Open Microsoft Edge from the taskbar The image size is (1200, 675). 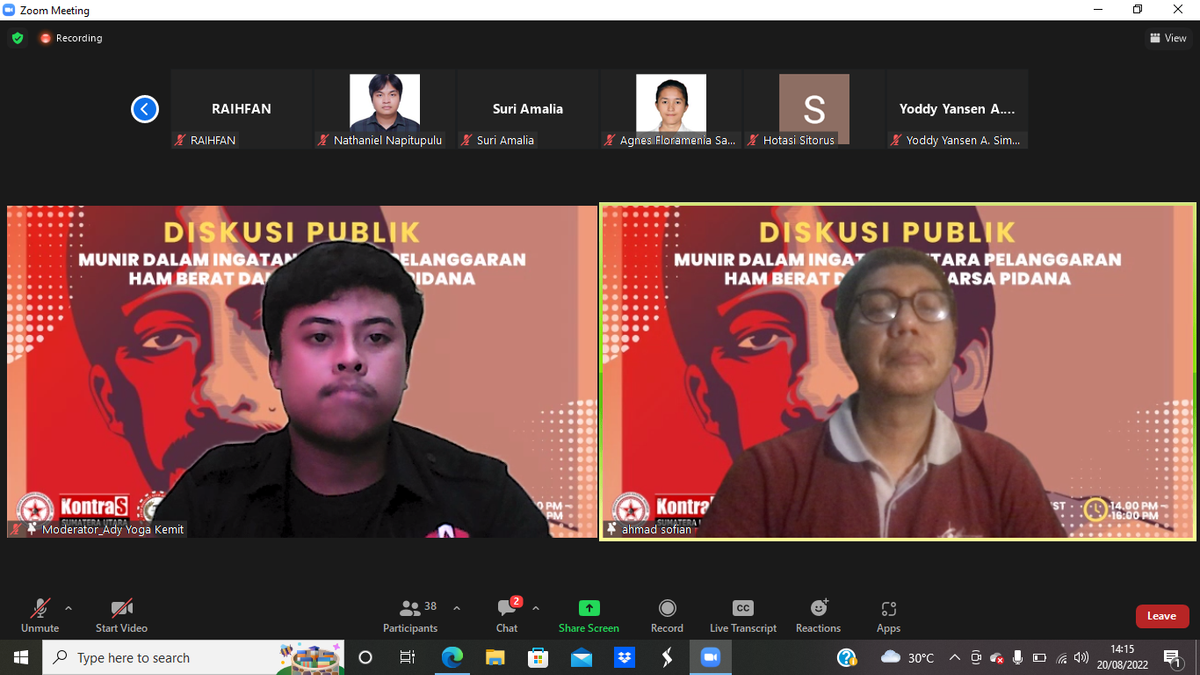tap(452, 658)
